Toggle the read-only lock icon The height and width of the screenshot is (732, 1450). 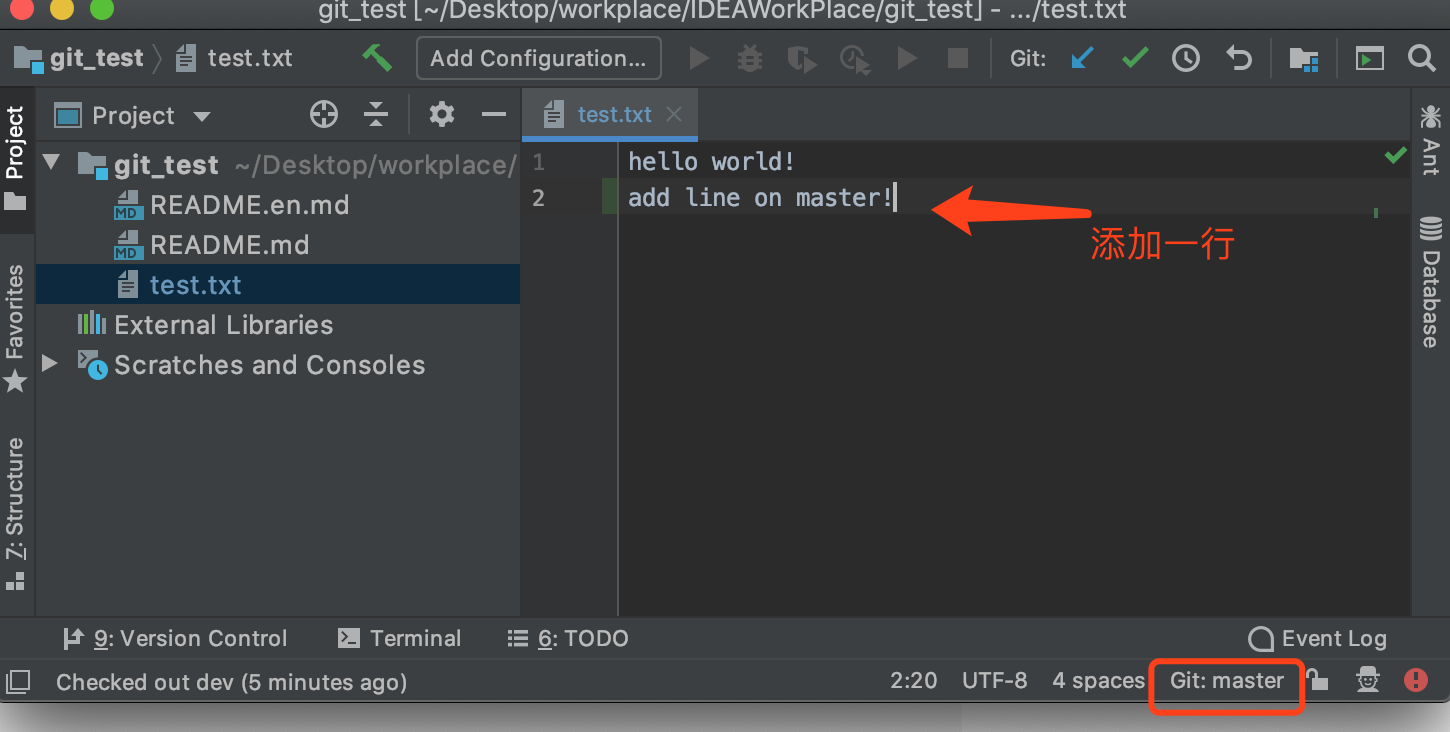click(1318, 681)
